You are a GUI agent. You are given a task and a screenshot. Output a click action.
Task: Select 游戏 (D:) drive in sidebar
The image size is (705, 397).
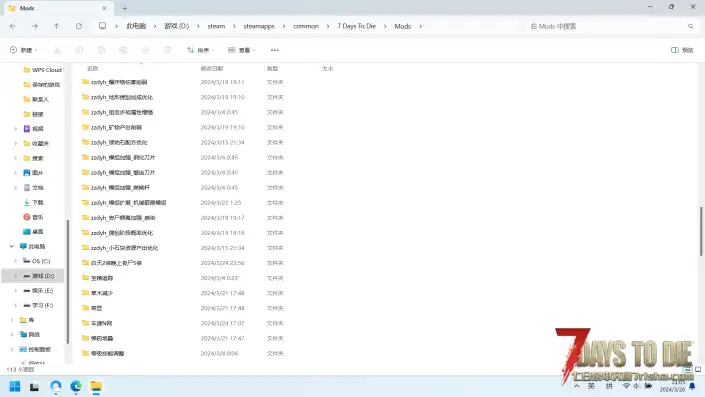(33, 276)
